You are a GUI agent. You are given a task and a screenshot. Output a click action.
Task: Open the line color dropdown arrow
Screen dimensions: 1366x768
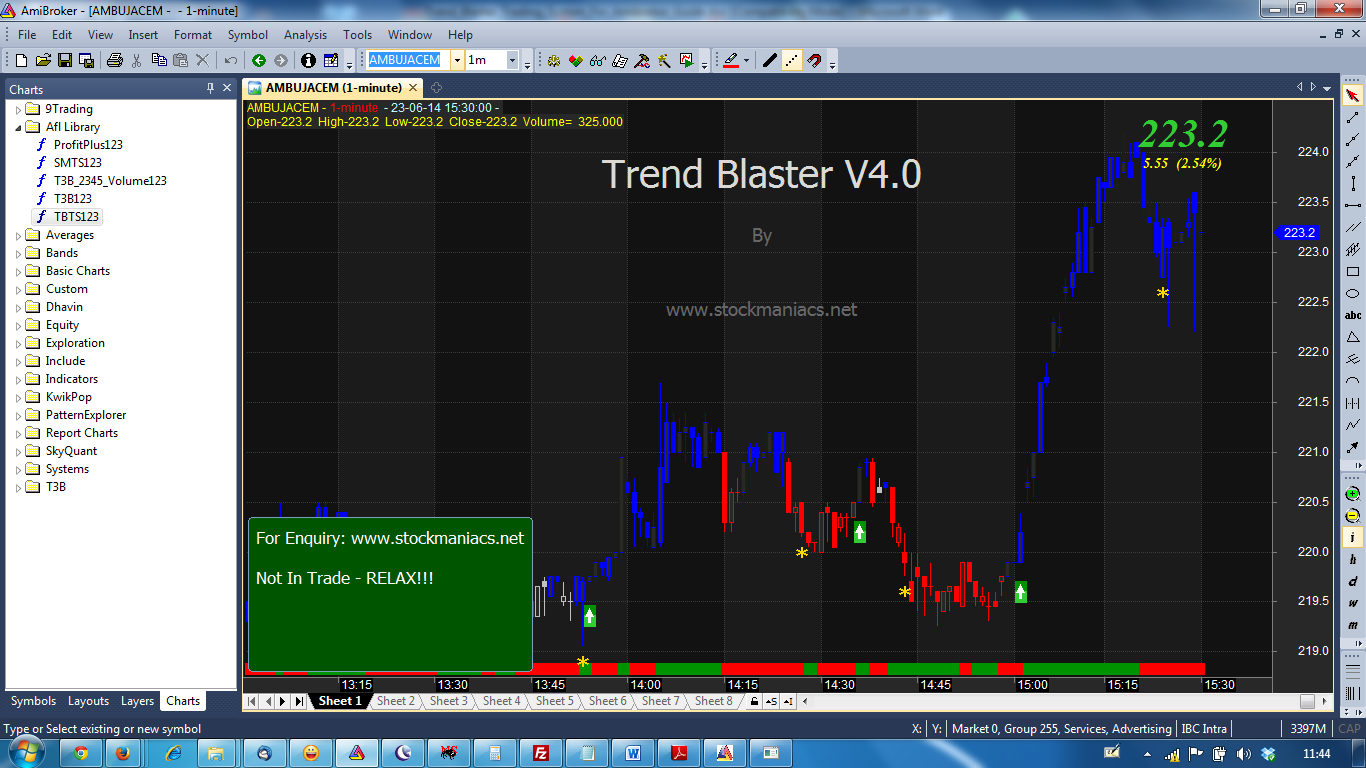746,60
